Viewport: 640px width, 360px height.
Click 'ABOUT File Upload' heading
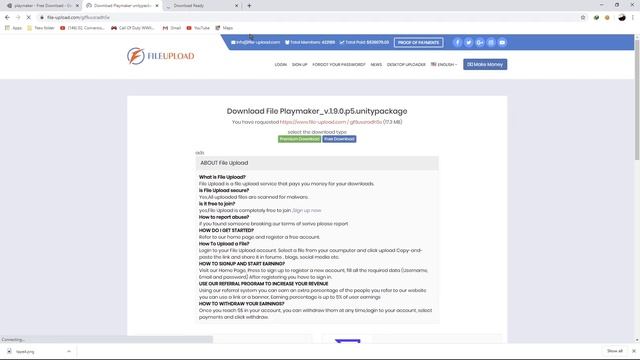click(224, 163)
